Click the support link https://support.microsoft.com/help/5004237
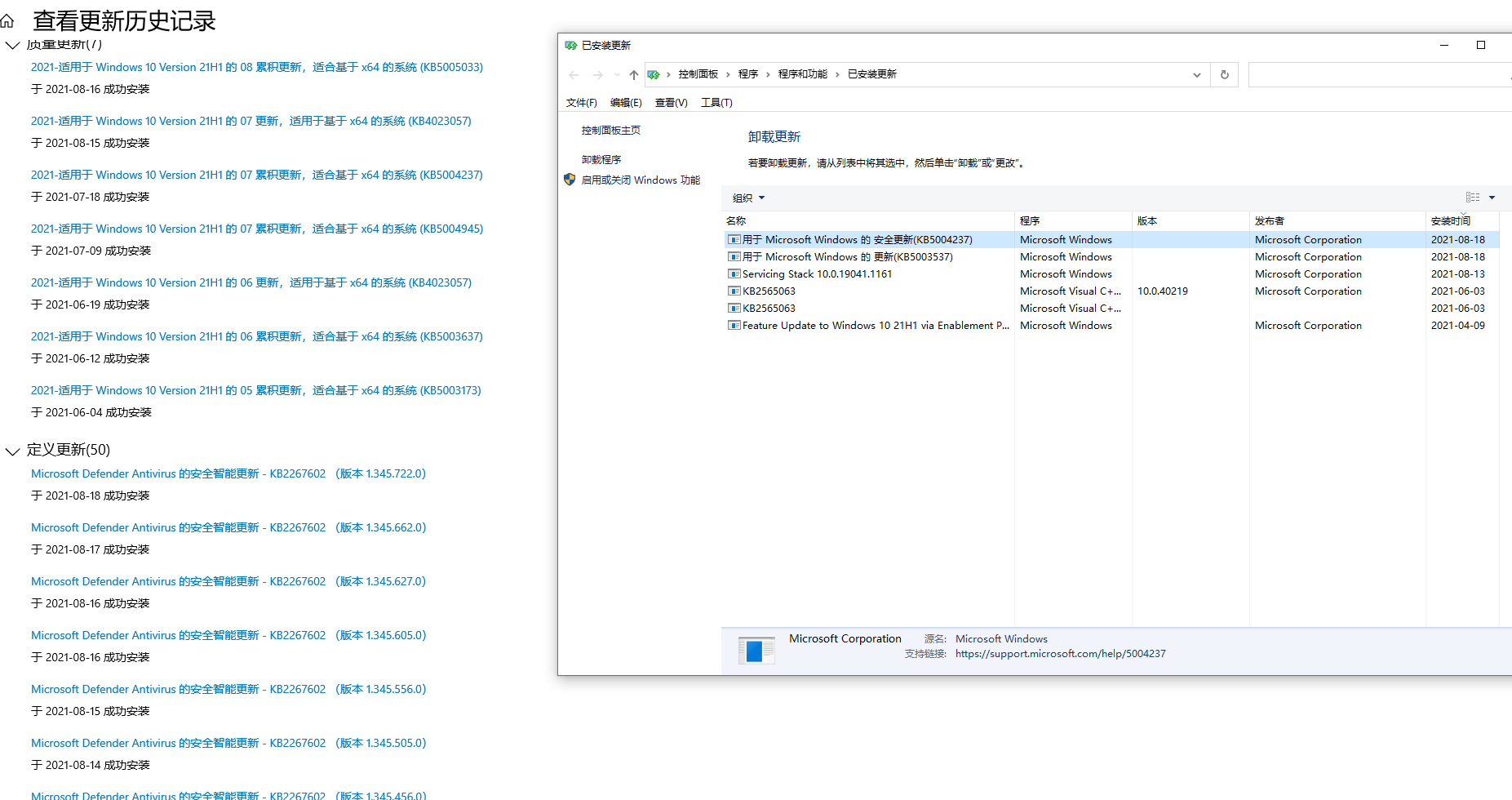This screenshot has height=800, width=1512. (x=1061, y=654)
